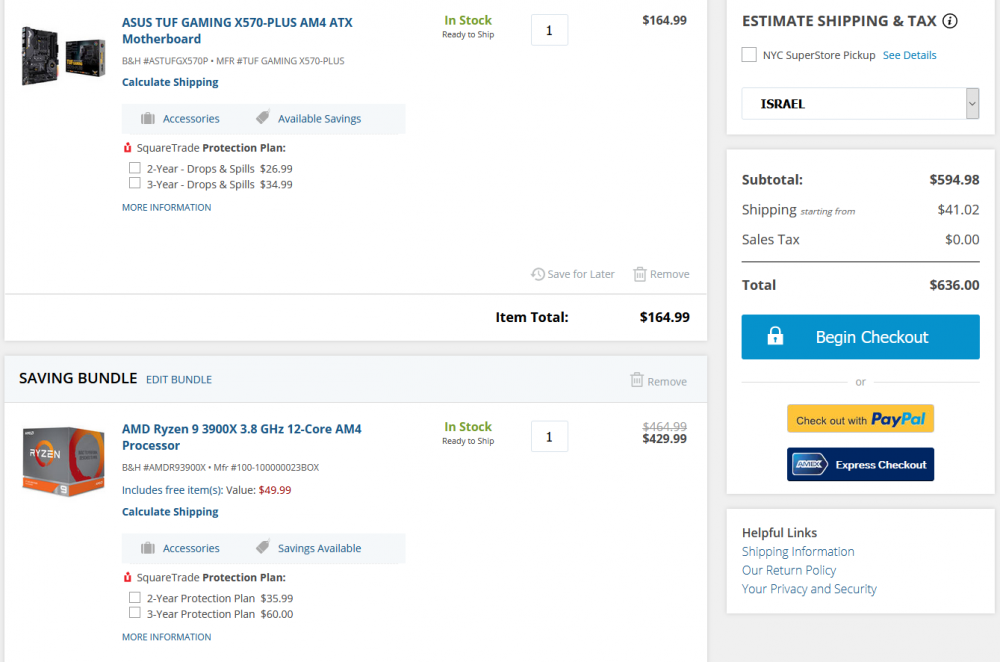This screenshot has height=662, width=1000.
Task: Click Edit Bundle link
Action: tap(179, 379)
